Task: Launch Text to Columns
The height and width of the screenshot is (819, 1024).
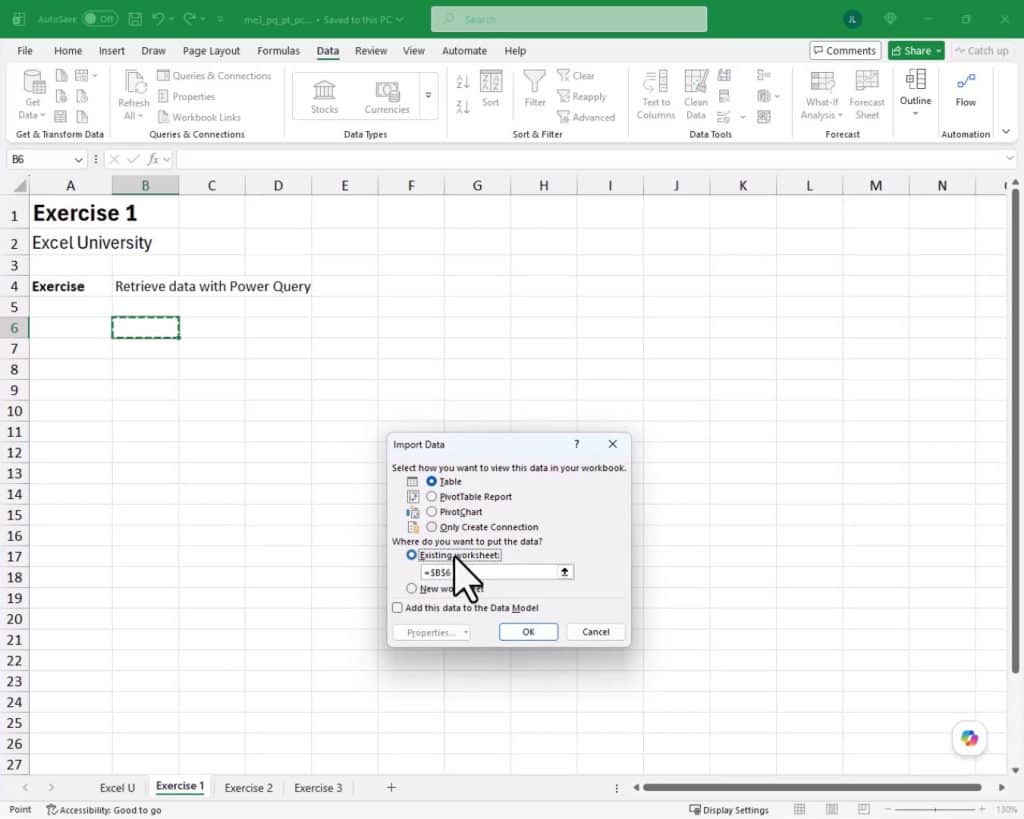Action: coord(656,95)
